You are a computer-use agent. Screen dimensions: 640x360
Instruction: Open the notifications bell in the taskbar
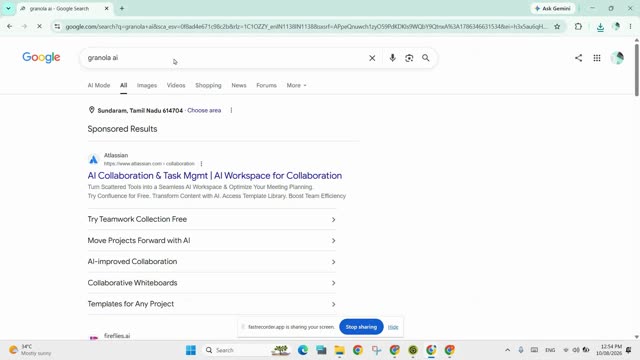point(629,350)
